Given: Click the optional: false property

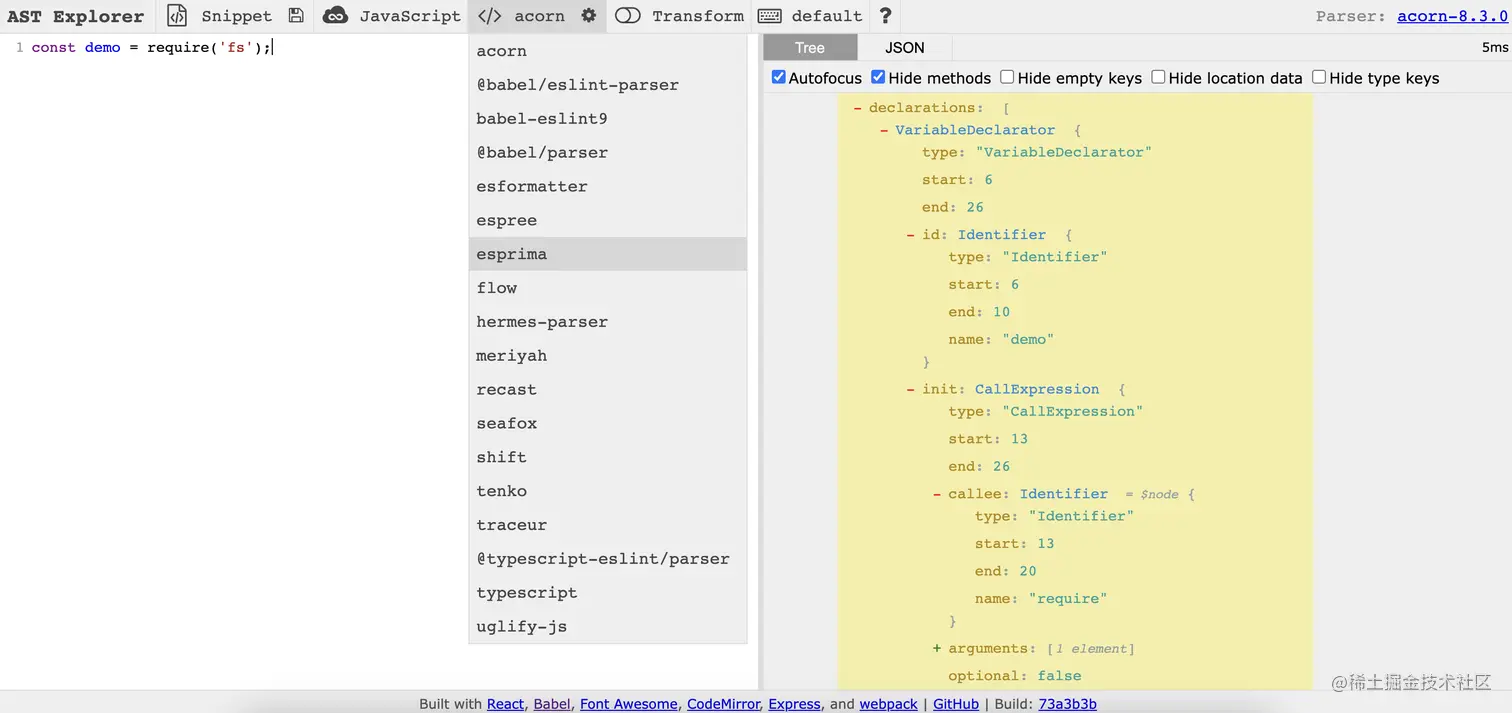Looking at the screenshot, I should 1015,676.
